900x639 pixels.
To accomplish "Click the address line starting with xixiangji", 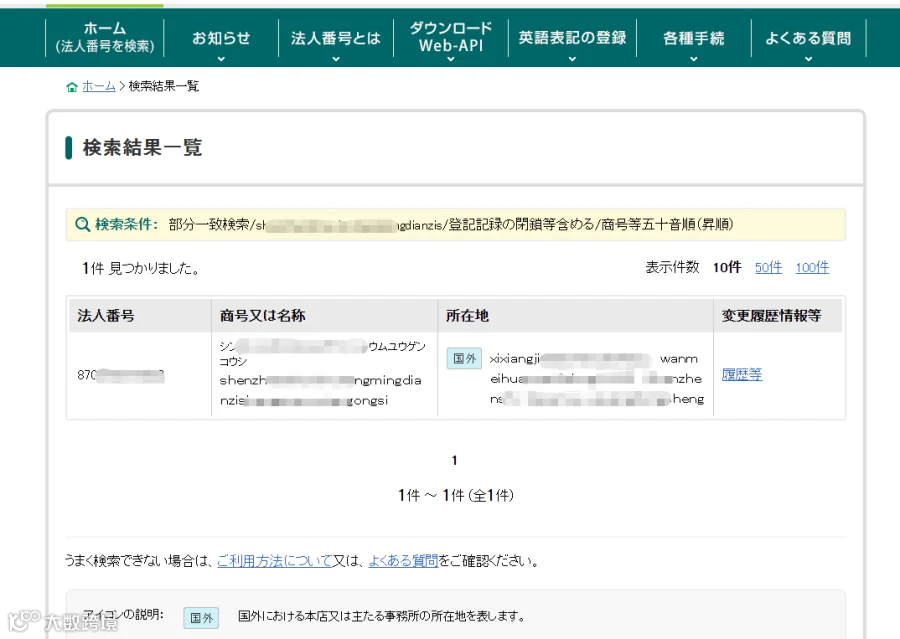I will tap(593, 359).
